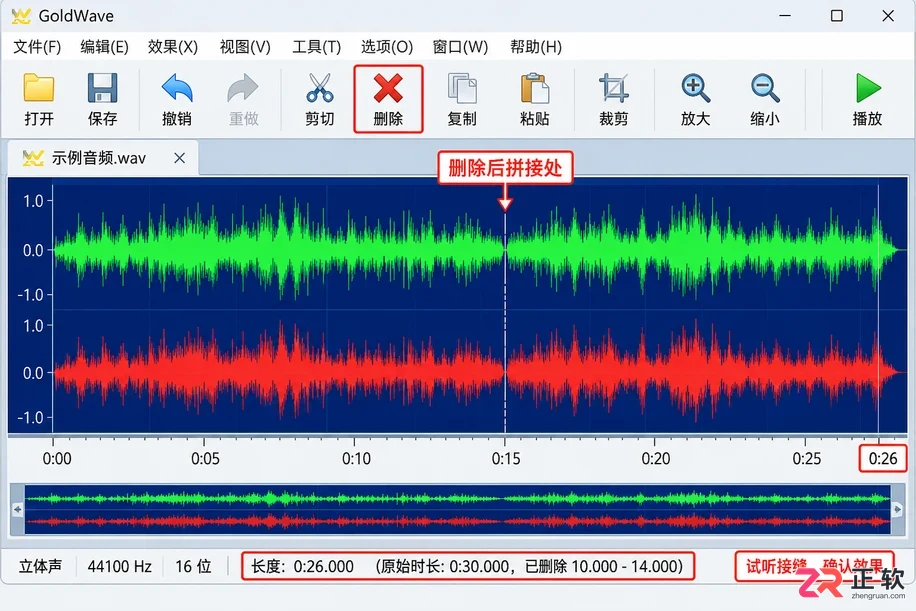Close the GoldWave window
This screenshot has height=611, width=916.
point(888,16)
